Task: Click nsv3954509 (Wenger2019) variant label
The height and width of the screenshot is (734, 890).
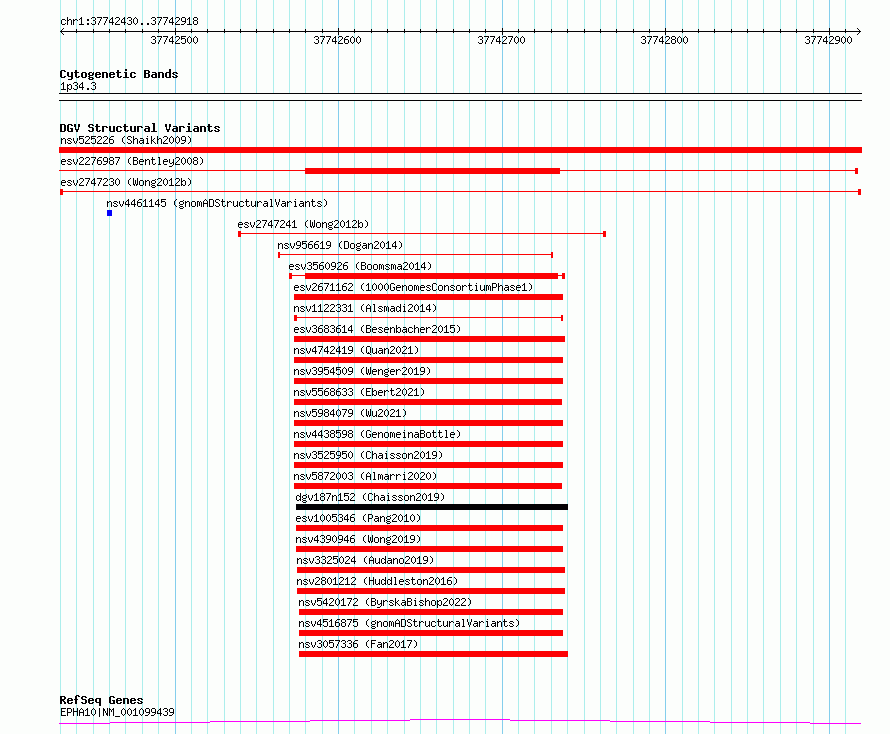Action: point(362,371)
